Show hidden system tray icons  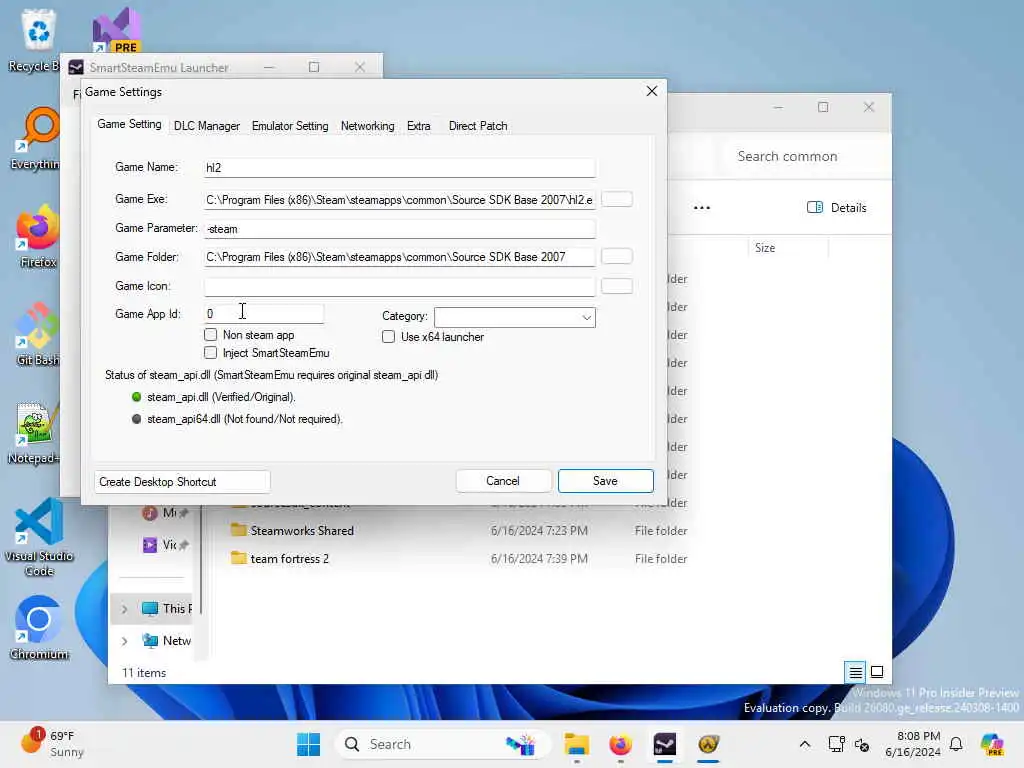coord(805,744)
